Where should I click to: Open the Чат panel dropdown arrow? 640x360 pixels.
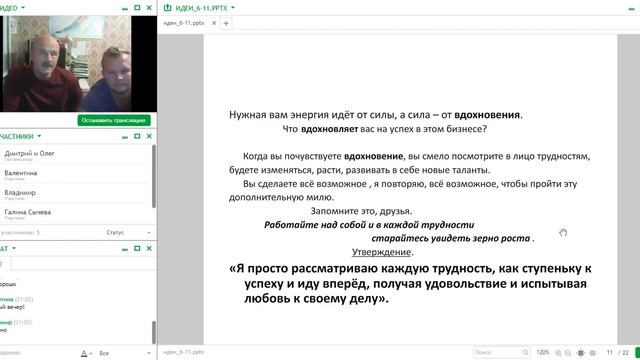[14, 248]
